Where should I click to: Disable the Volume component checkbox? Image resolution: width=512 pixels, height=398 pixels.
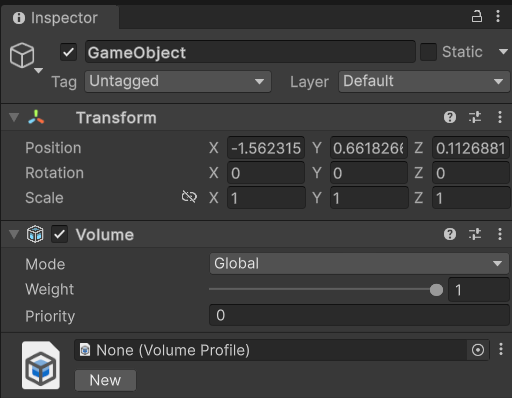point(59,234)
